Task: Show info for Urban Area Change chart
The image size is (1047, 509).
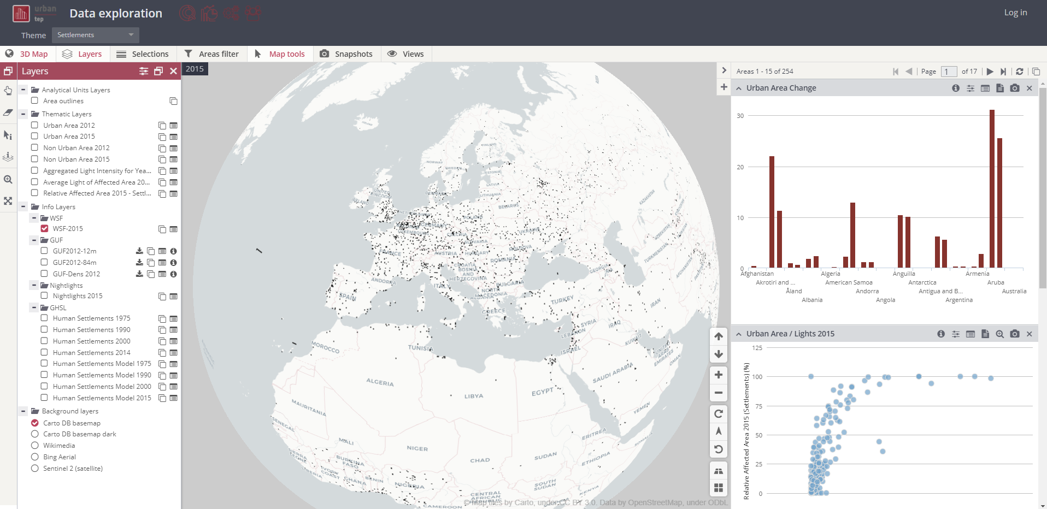Action: click(x=956, y=88)
